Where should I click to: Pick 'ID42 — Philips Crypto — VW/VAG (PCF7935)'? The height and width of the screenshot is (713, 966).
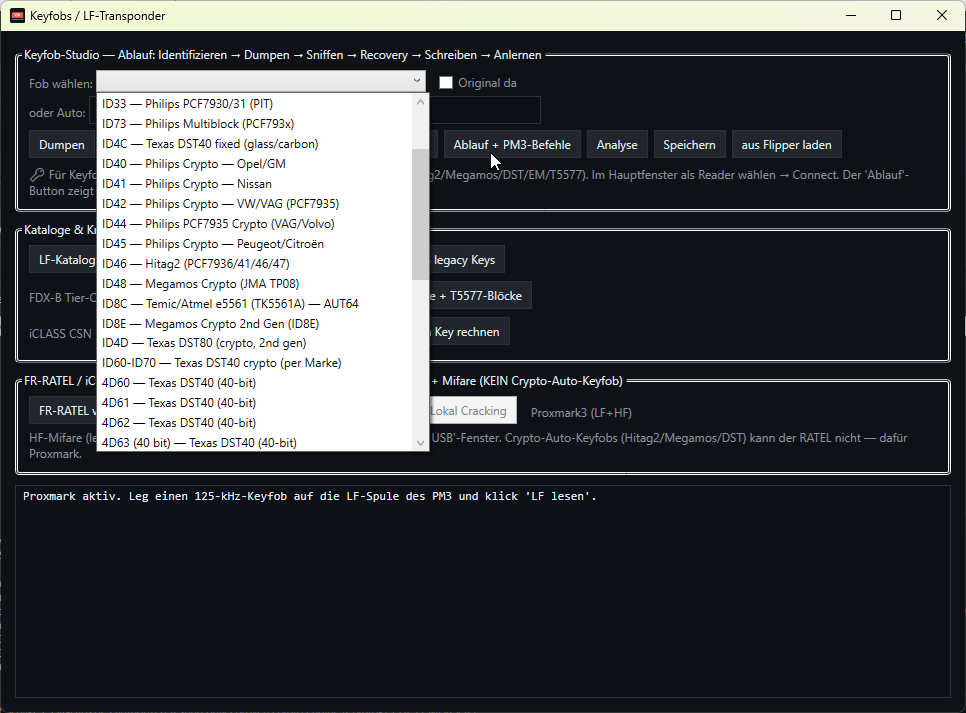[254, 203]
